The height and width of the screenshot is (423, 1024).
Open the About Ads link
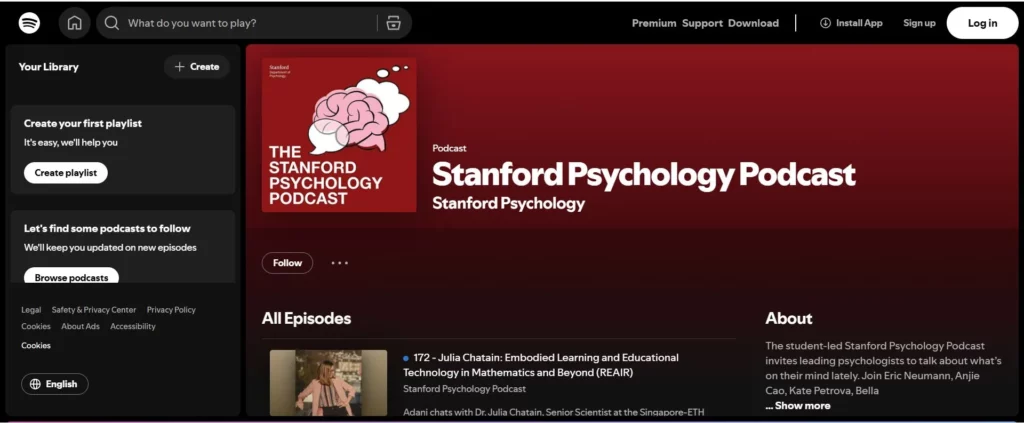[x=80, y=326]
